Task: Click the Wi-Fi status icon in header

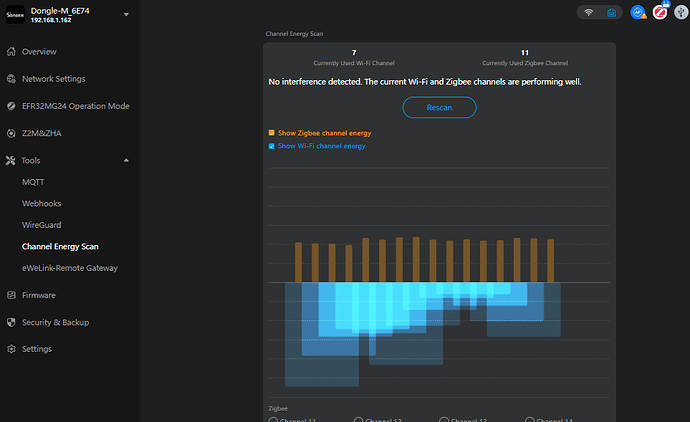Action: pyautogui.click(x=589, y=13)
